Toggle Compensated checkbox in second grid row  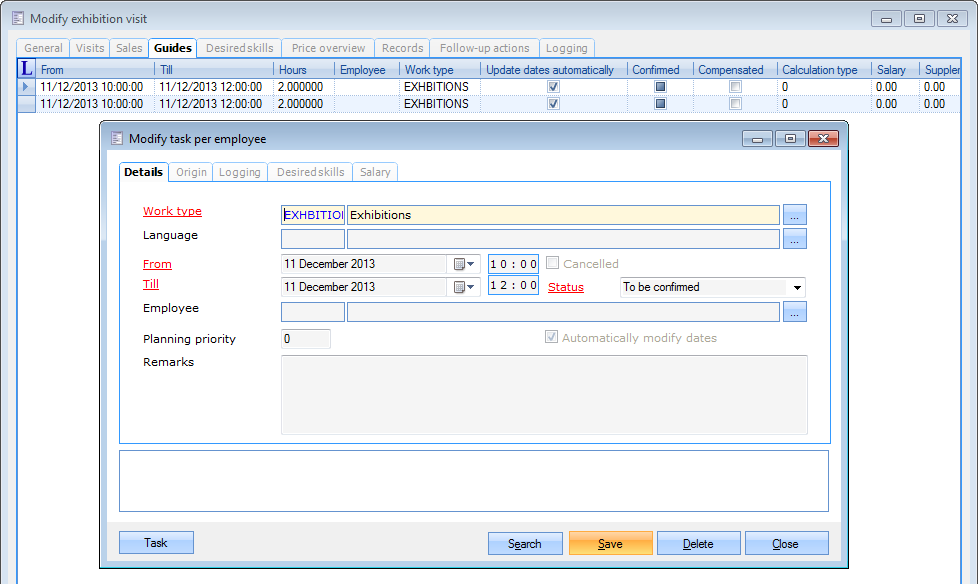coord(735,103)
